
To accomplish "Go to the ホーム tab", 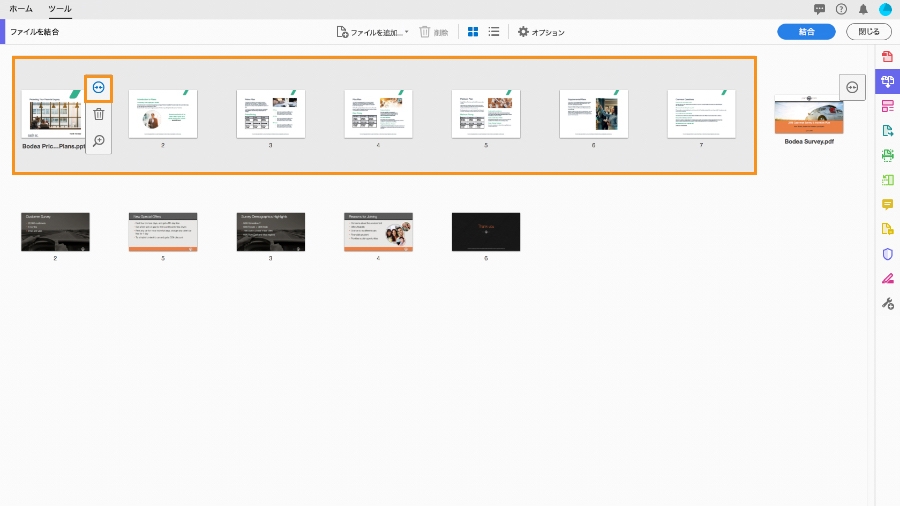I will (21, 9).
